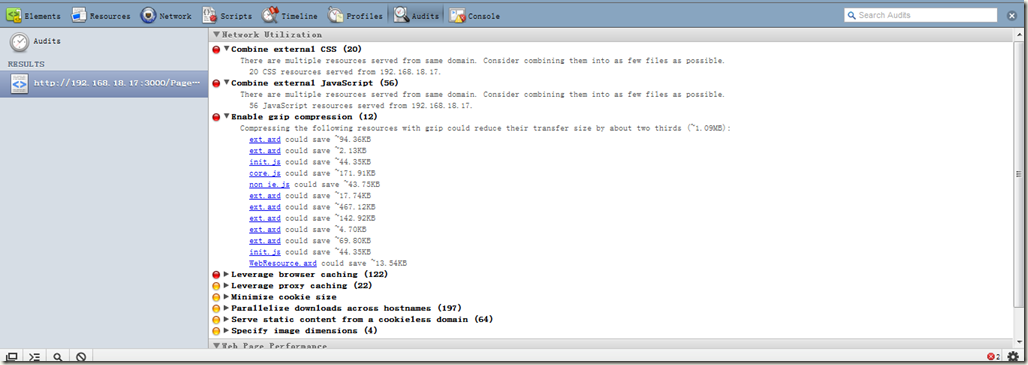Open ext.axd link saving ~467.12KB
The width and height of the screenshot is (1028, 365).
[x=265, y=207]
